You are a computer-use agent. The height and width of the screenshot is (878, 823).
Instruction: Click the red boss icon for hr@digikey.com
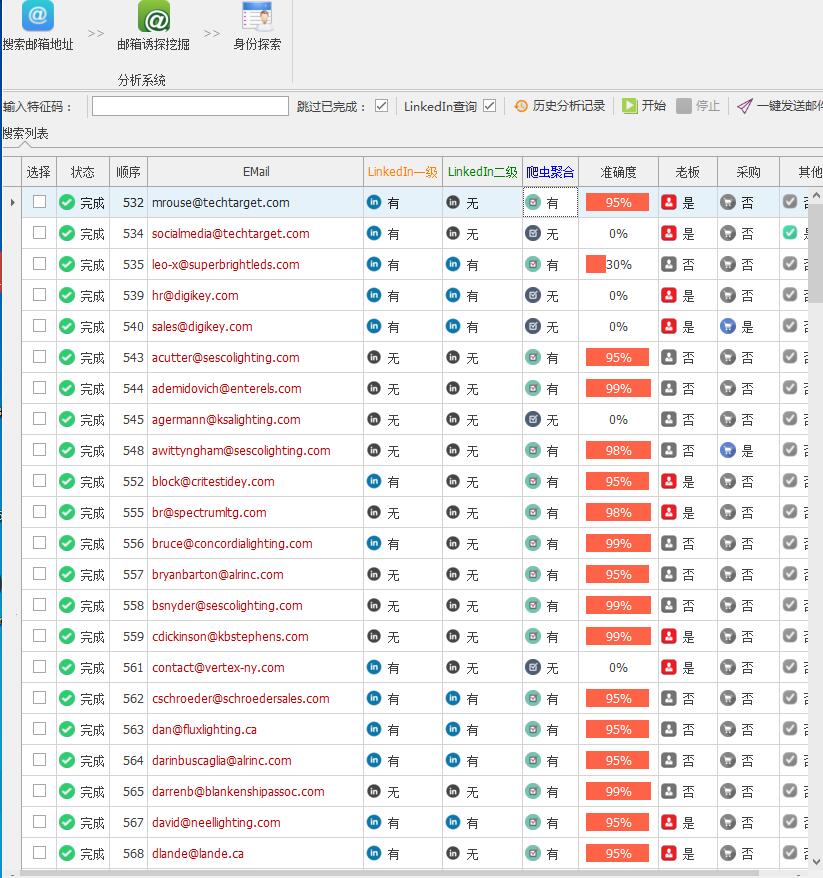[x=669, y=295]
